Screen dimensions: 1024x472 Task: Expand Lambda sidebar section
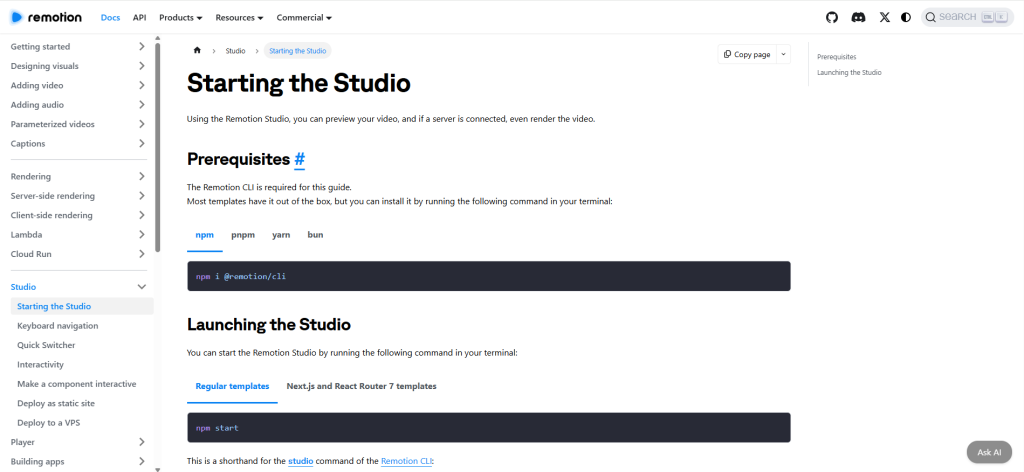click(x=78, y=234)
